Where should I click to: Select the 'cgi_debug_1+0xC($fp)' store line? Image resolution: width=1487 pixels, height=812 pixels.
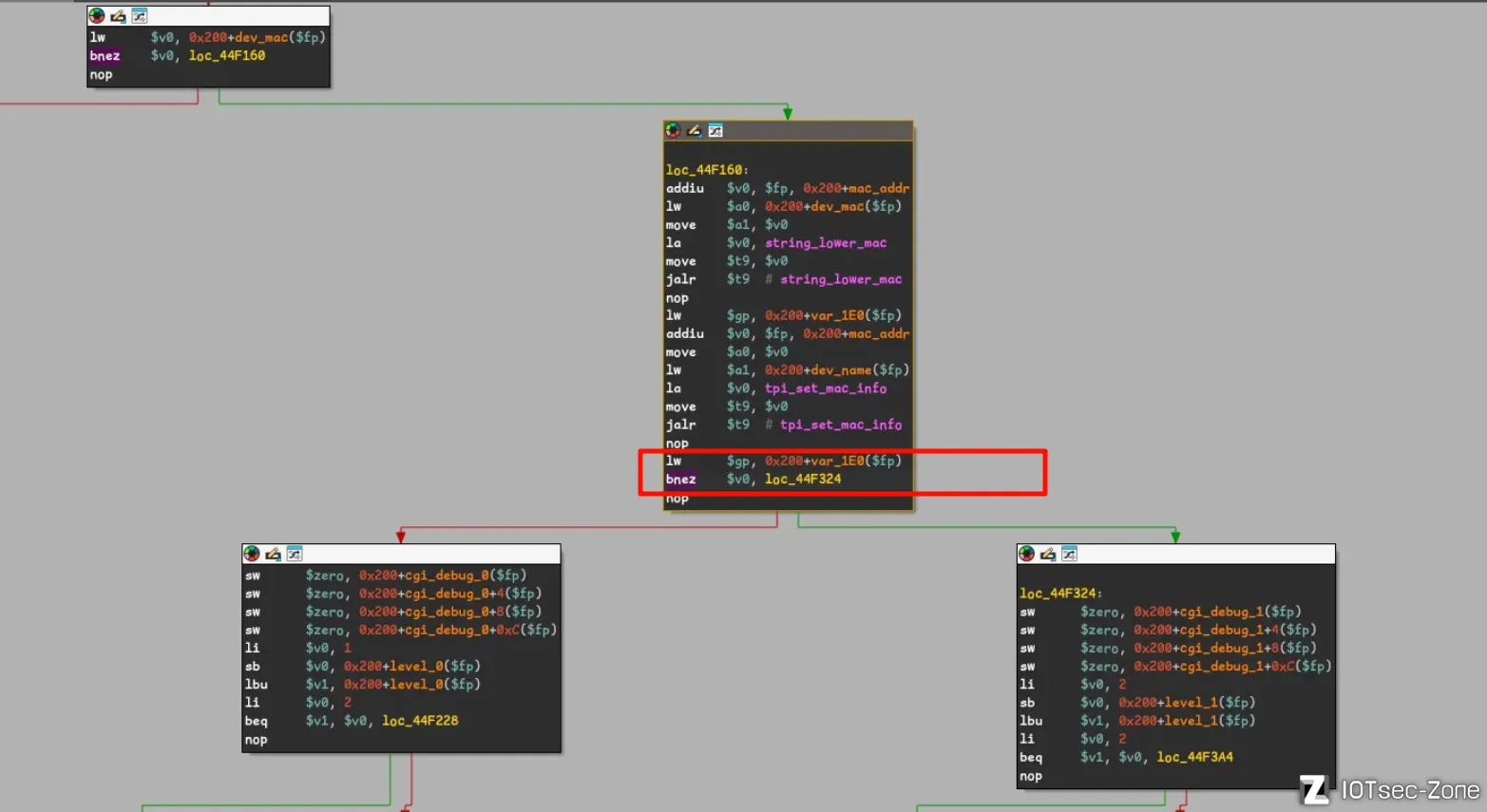coord(1176,666)
